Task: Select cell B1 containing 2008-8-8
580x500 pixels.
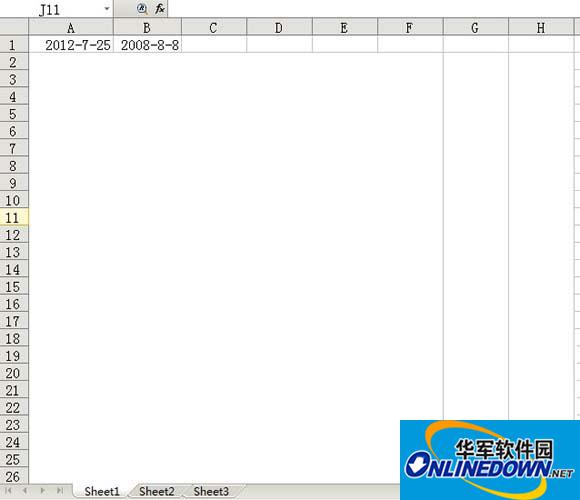Action: point(147,45)
